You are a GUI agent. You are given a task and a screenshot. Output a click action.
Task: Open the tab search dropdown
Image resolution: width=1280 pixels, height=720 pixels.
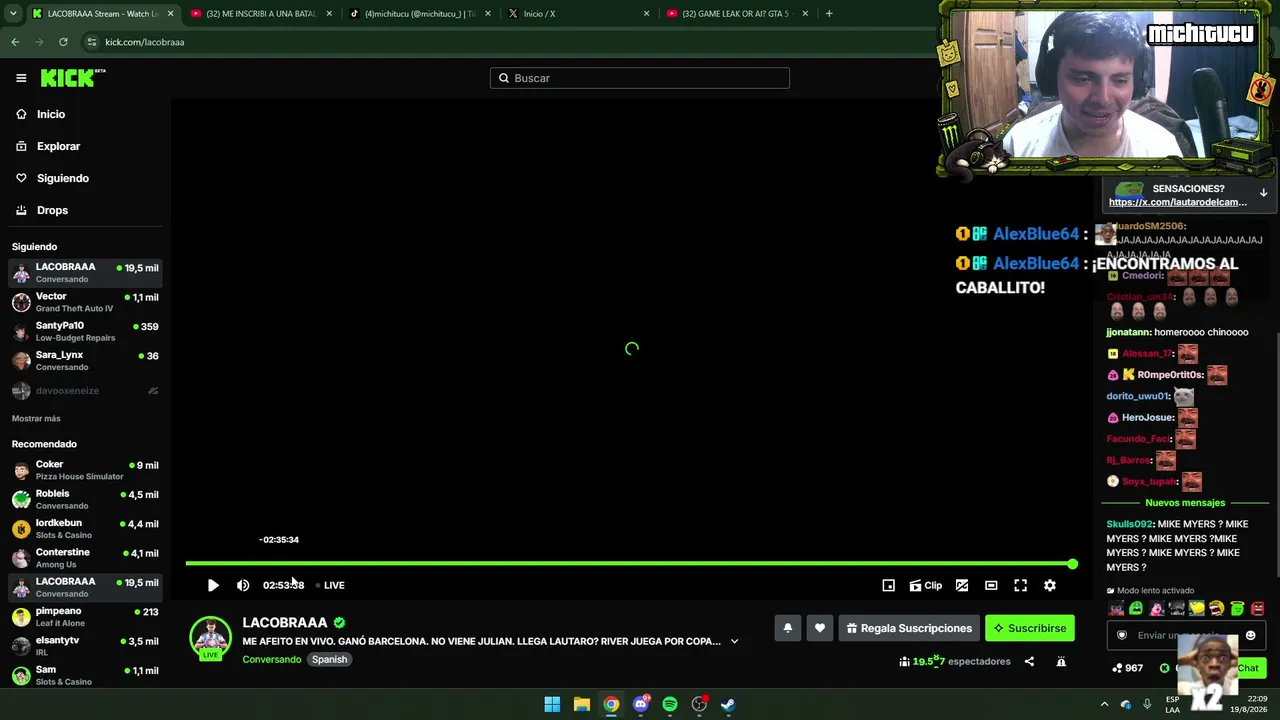(x=13, y=14)
